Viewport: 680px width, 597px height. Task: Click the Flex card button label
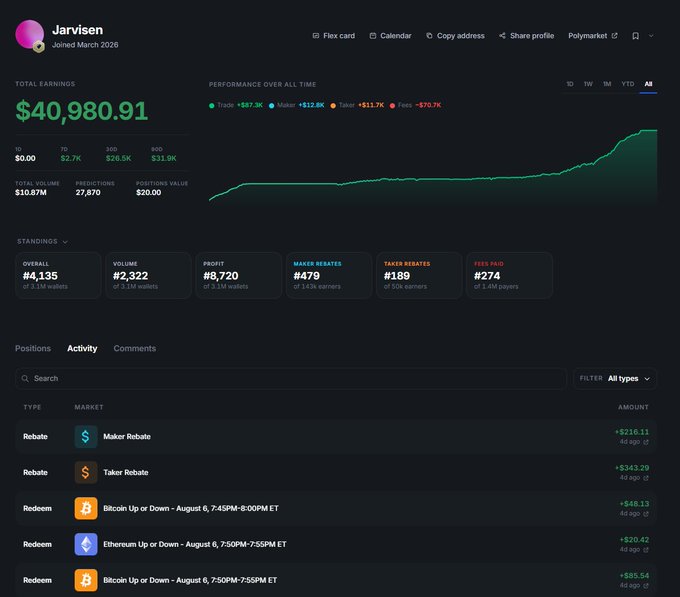coord(339,36)
